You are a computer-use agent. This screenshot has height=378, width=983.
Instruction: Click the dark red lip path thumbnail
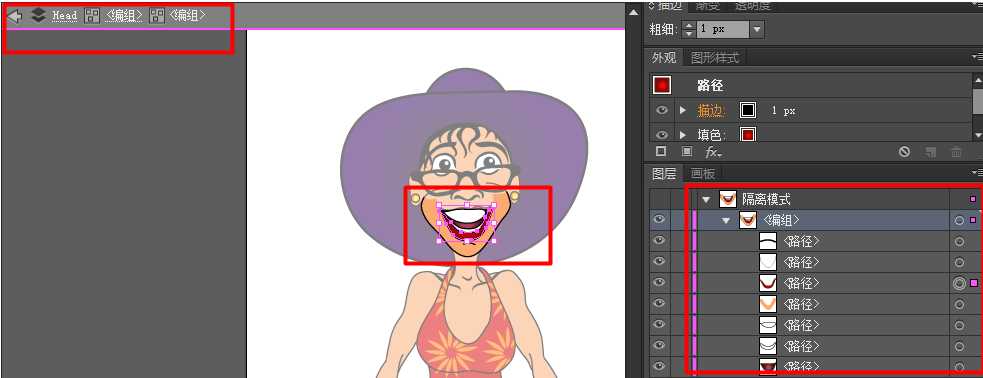point(768,283)
